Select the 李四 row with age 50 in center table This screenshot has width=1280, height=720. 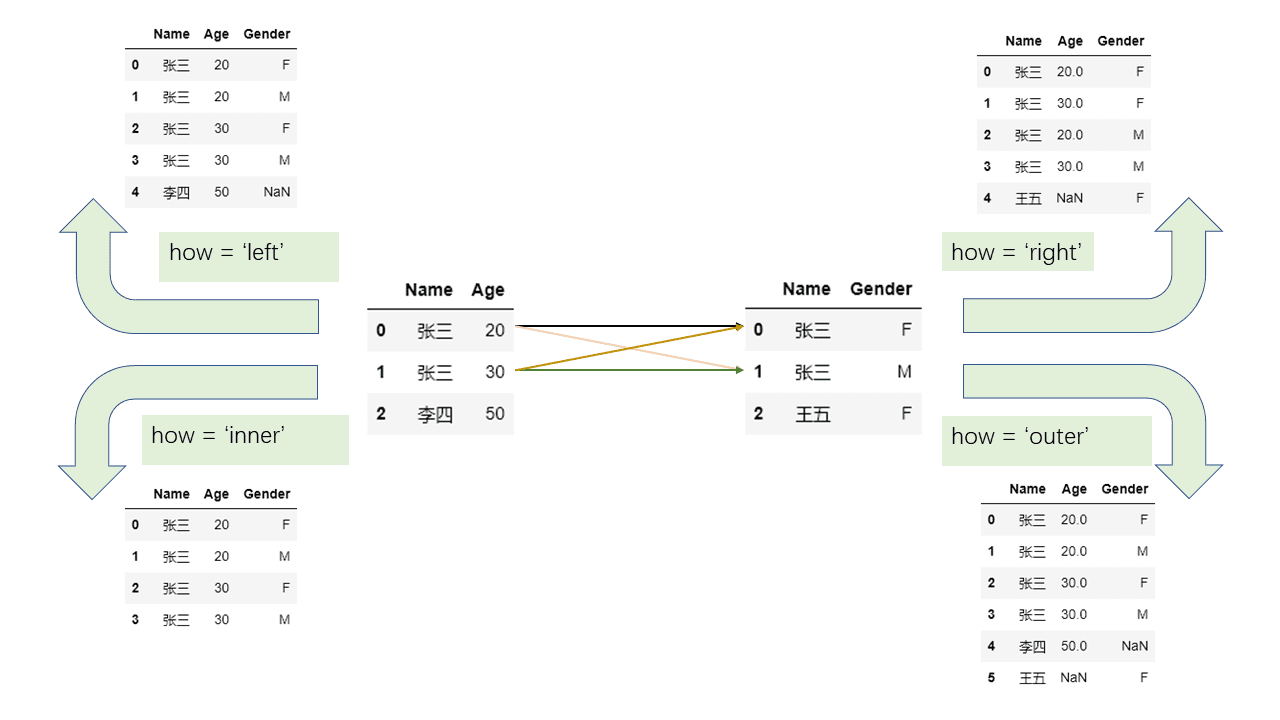(x=441, y=414)
